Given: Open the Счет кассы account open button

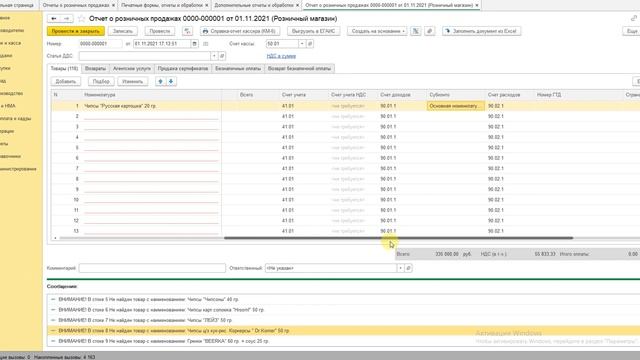Looking at the screenshot, I should [310, 44].
